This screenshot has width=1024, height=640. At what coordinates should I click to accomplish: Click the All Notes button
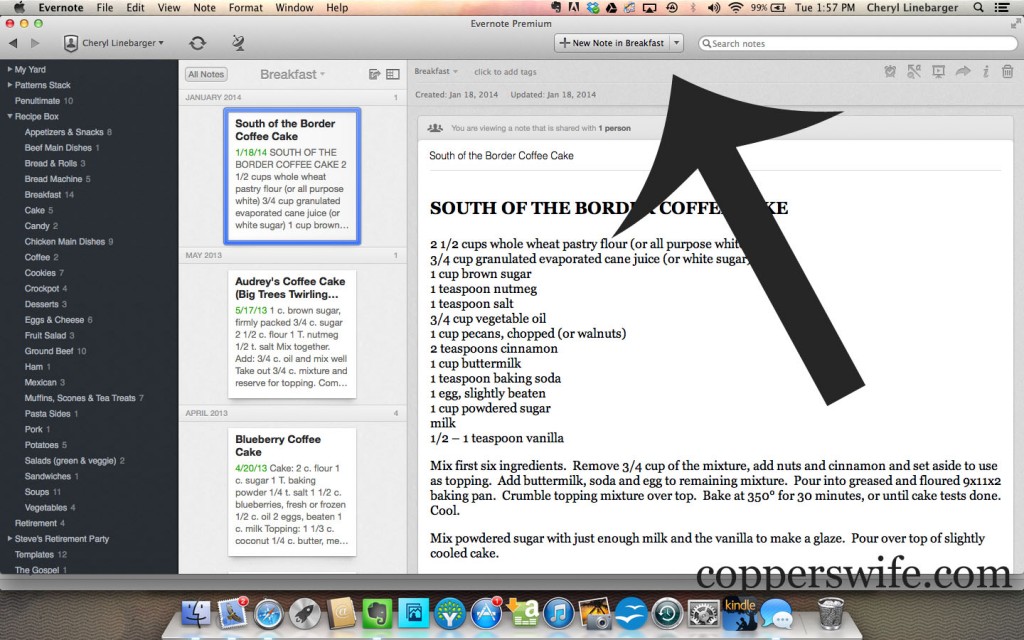point(206,74)
